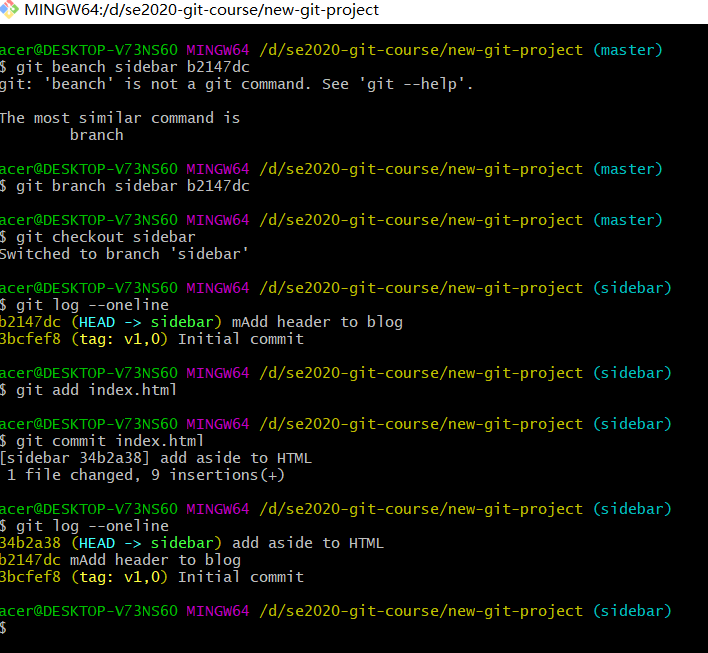Click the 'git checkout sidebar' command line
708x653 pixels.
pyautogui.click(x=98, y=237)
